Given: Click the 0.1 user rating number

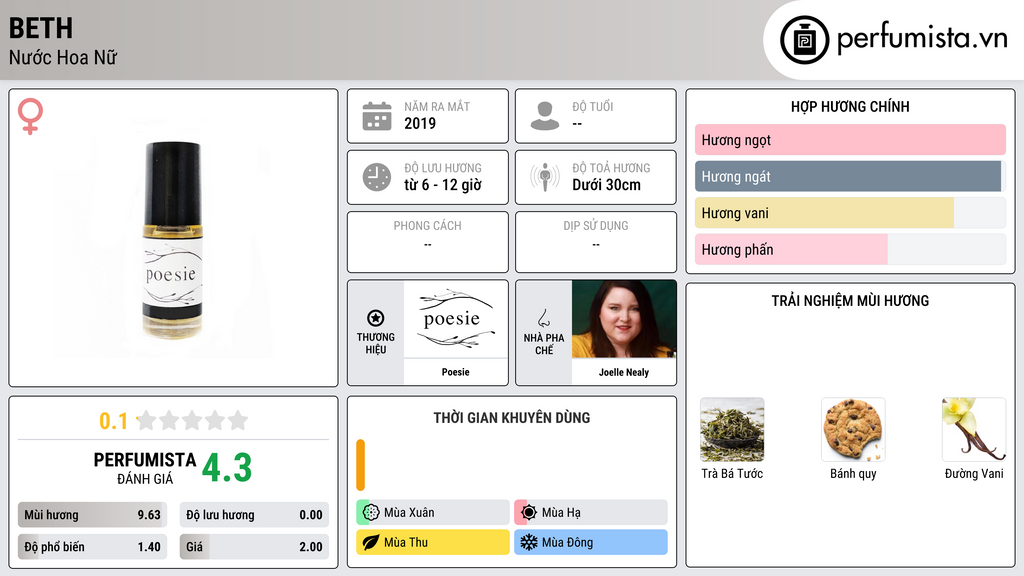Looking at the screenshot, I should 113,421.
